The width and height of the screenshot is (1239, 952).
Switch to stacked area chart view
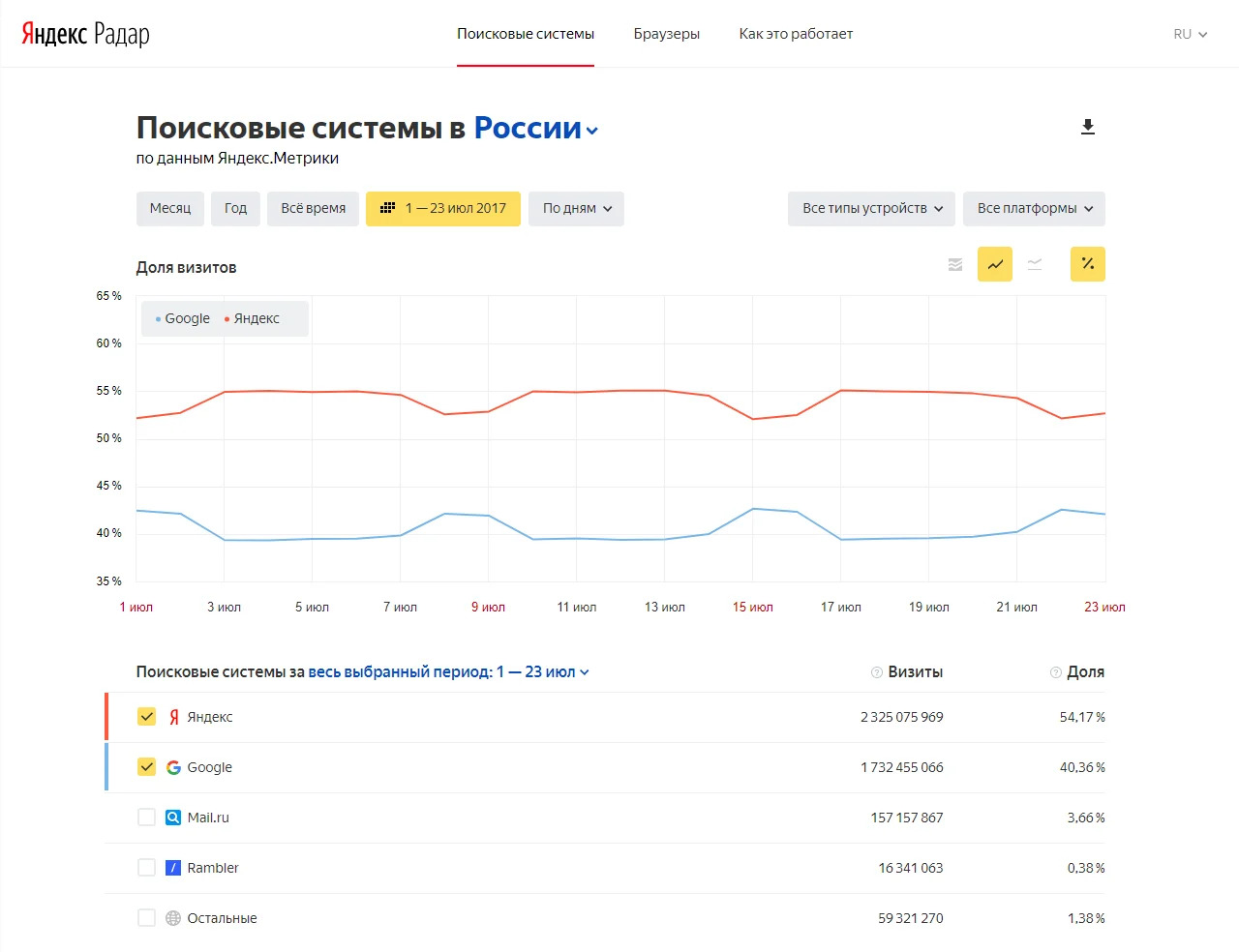[955, 264]
